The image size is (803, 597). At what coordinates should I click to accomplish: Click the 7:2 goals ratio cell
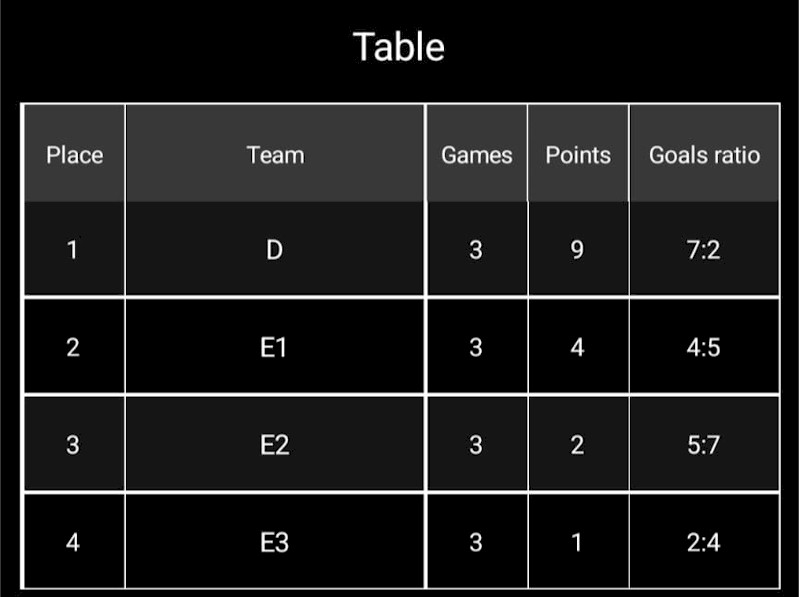704,250
